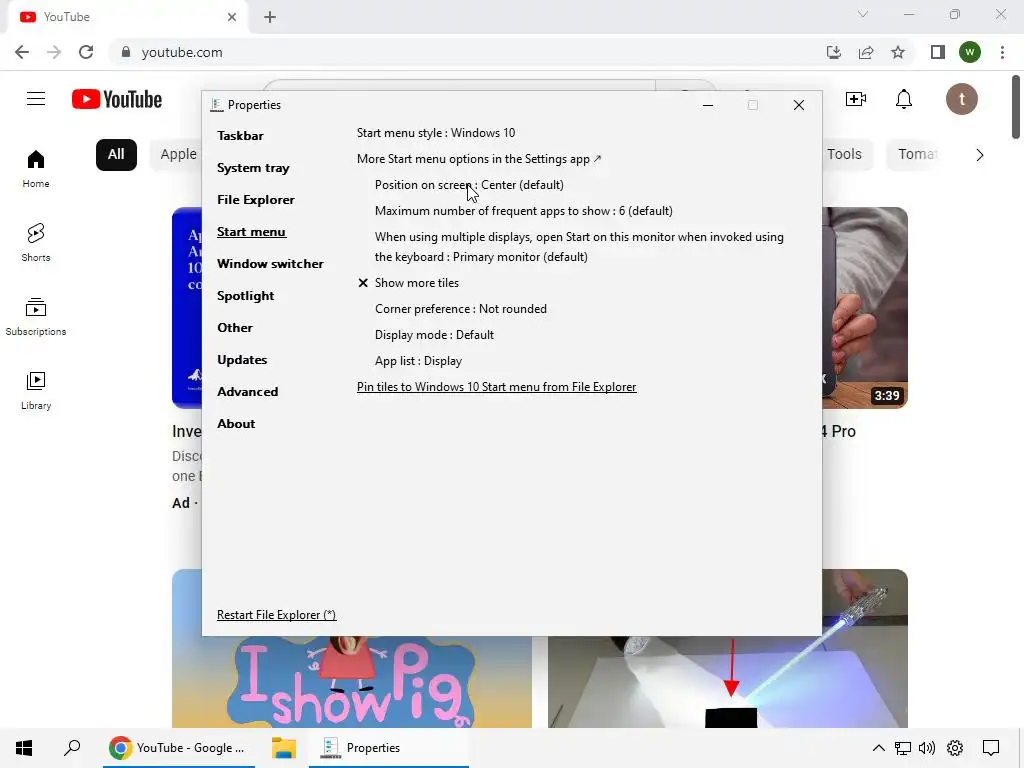Viewport: 1024px width, 768px height.
Task: Open Chrome profile avatar
Action: pos(970,52)
